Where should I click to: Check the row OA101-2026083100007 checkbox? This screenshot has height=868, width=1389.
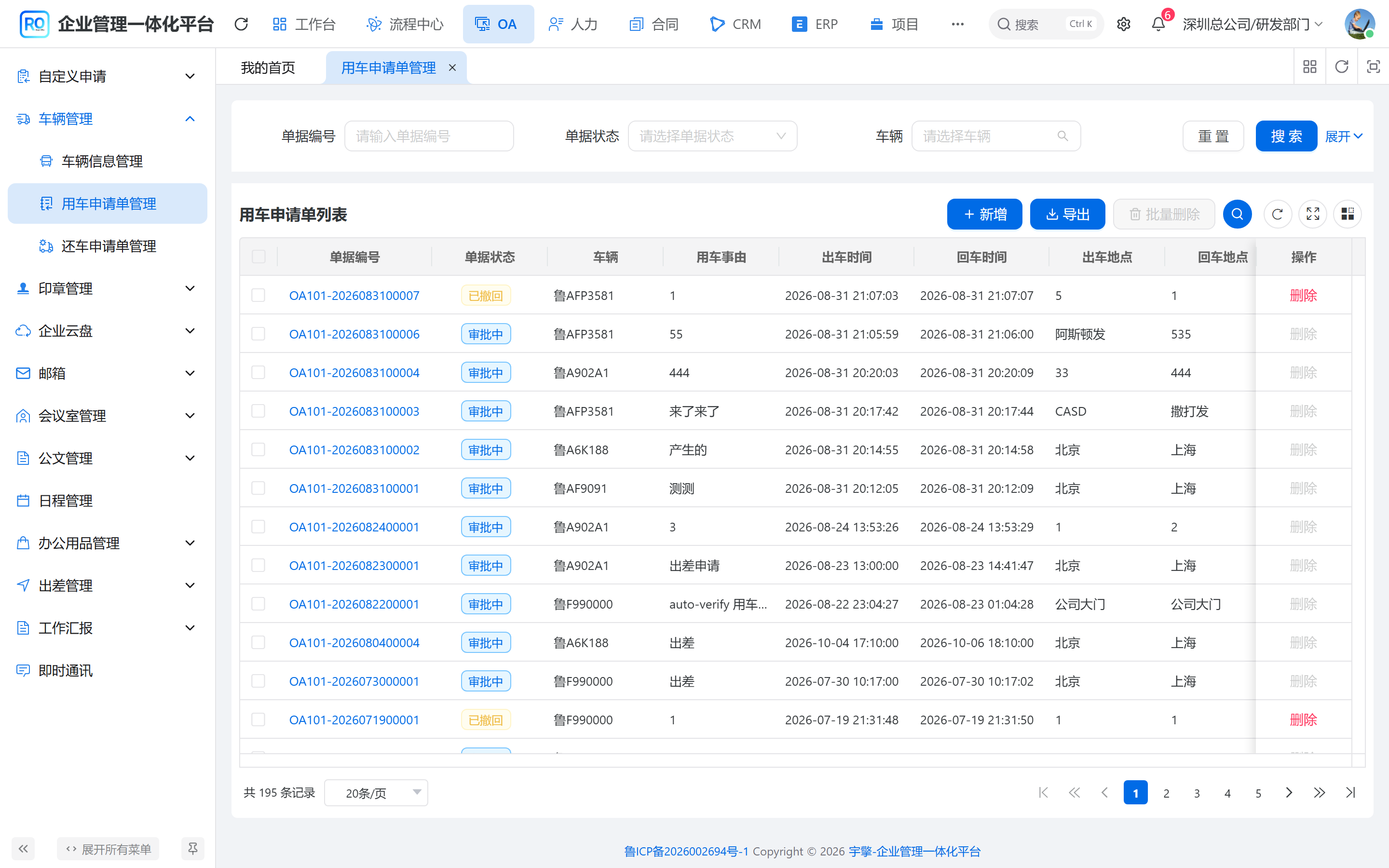tap(259, 295)
